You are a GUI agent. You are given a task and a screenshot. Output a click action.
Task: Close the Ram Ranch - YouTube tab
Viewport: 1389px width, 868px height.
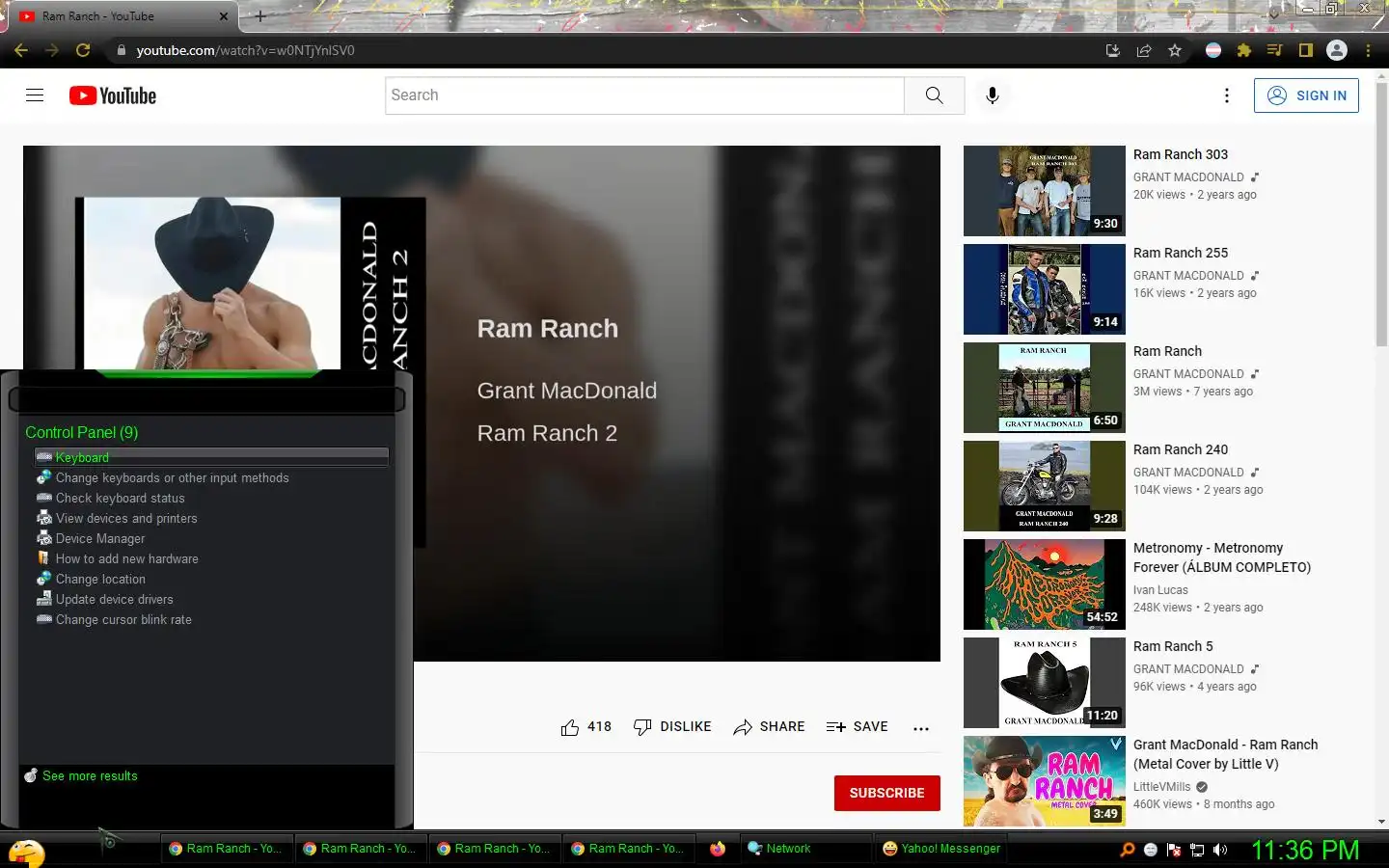pyautogui.click(x=224, y=16)
